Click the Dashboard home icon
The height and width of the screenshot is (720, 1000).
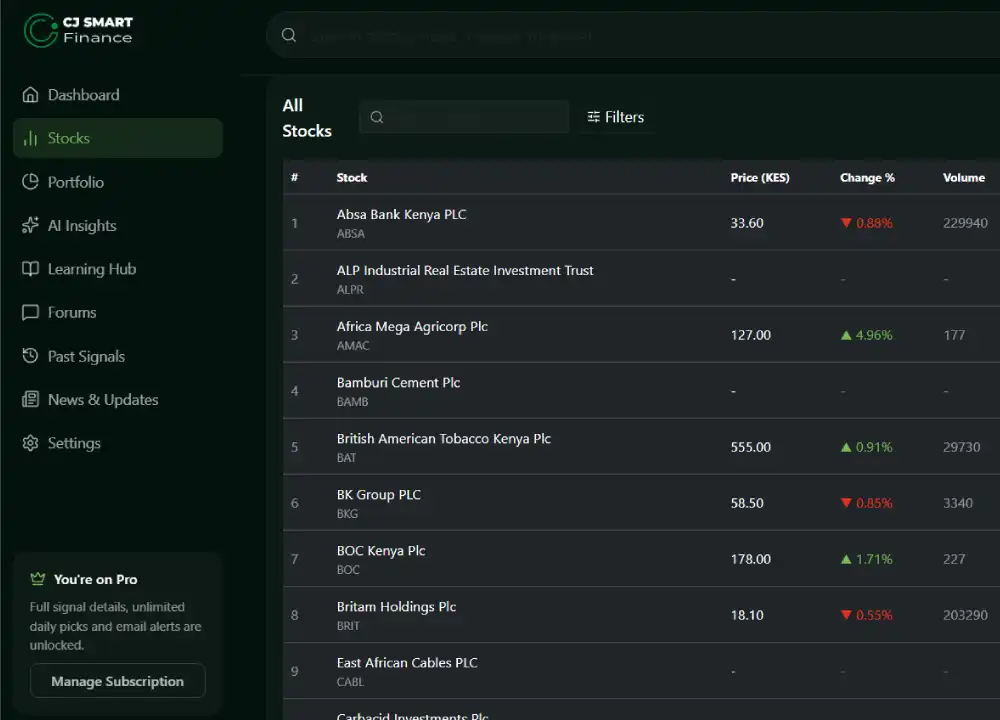pos(30,94)
